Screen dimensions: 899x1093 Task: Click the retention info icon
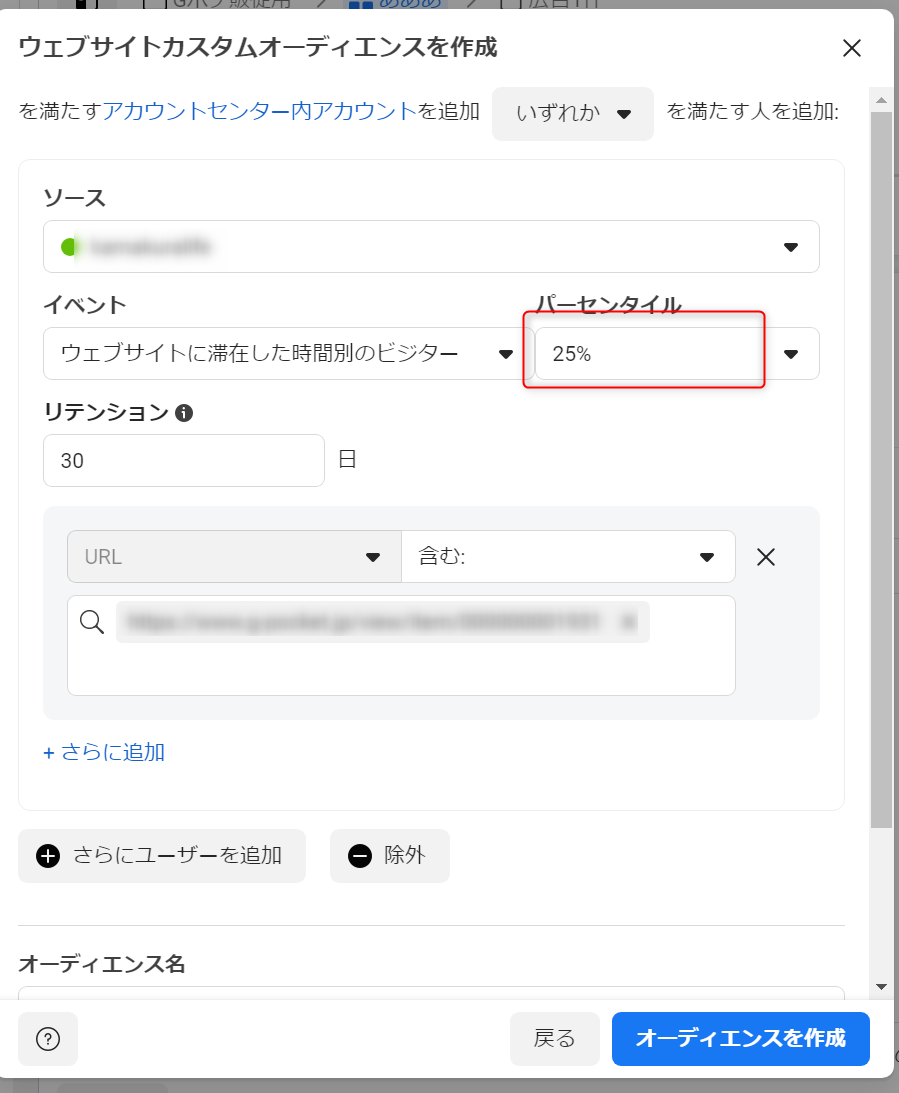pyautogui.click(x=183, y=412)
